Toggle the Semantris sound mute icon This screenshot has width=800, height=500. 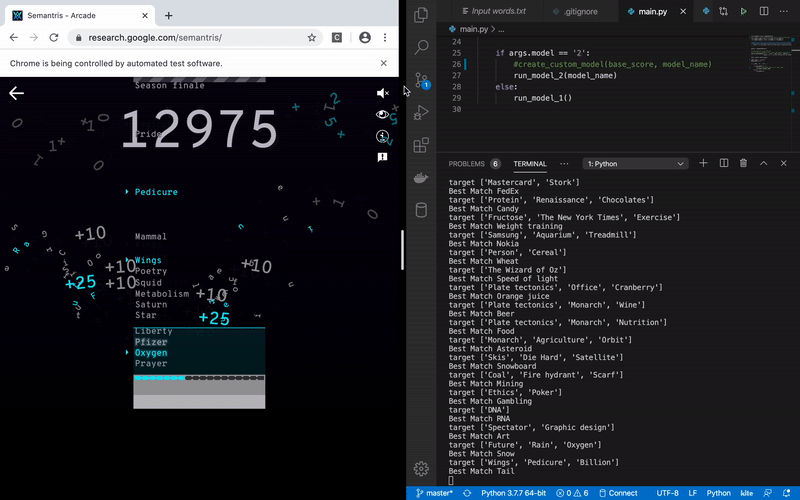tap(382, 93)
